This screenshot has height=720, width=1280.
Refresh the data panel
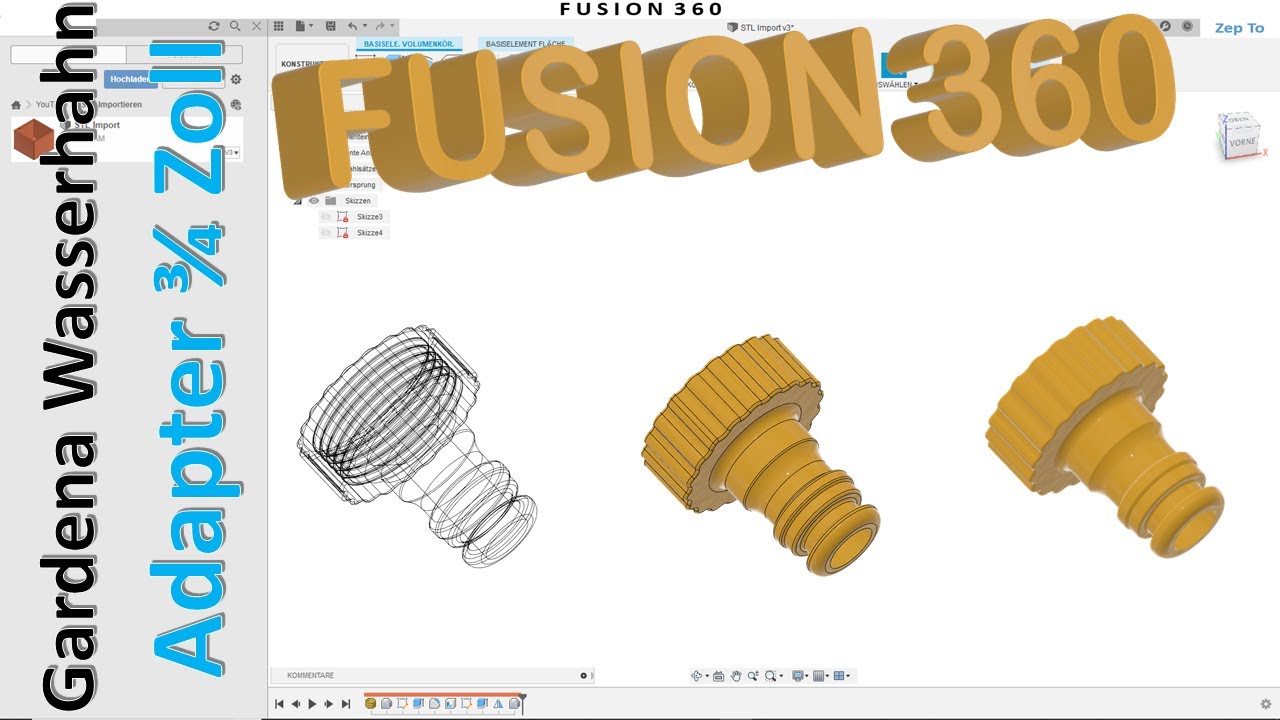[214, 26]
